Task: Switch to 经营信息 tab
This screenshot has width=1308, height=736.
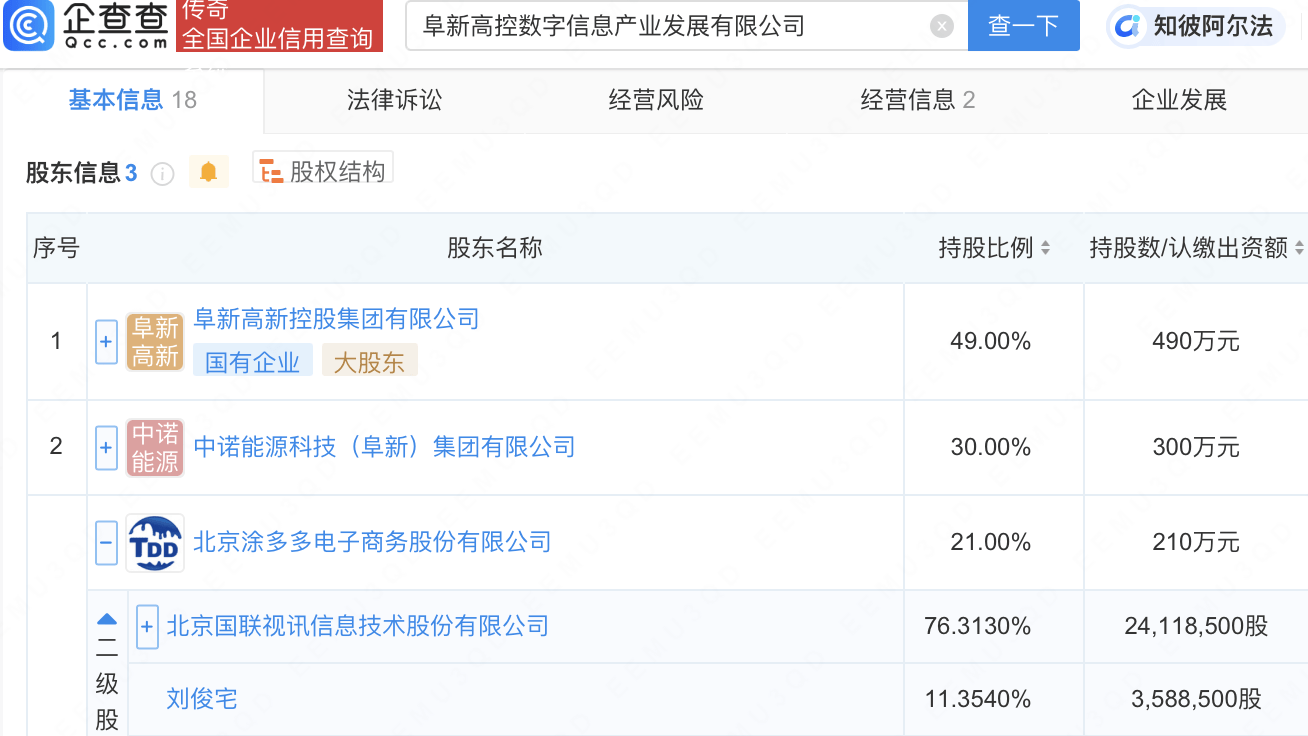Action: pos(917,99)
